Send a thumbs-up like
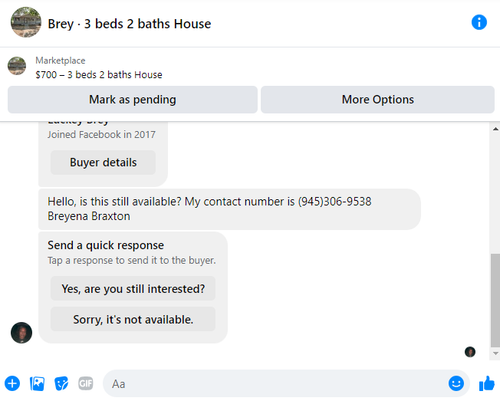 pyautogui.click(x=487, y=383)
